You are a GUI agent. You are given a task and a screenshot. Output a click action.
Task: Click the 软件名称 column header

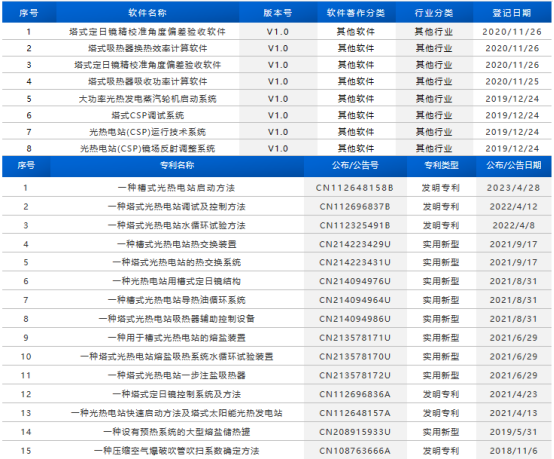coord(147,13)
